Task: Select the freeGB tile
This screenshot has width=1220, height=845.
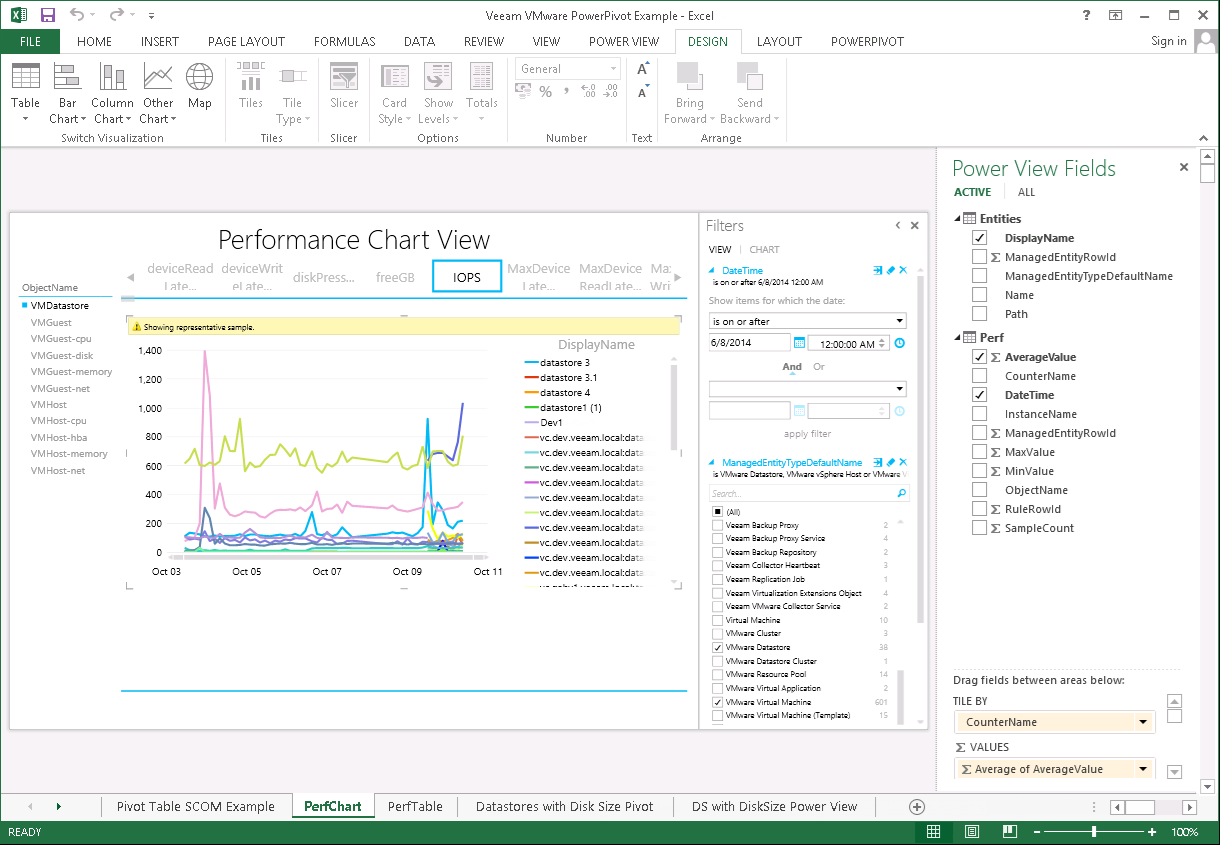Action: (395, 277)
